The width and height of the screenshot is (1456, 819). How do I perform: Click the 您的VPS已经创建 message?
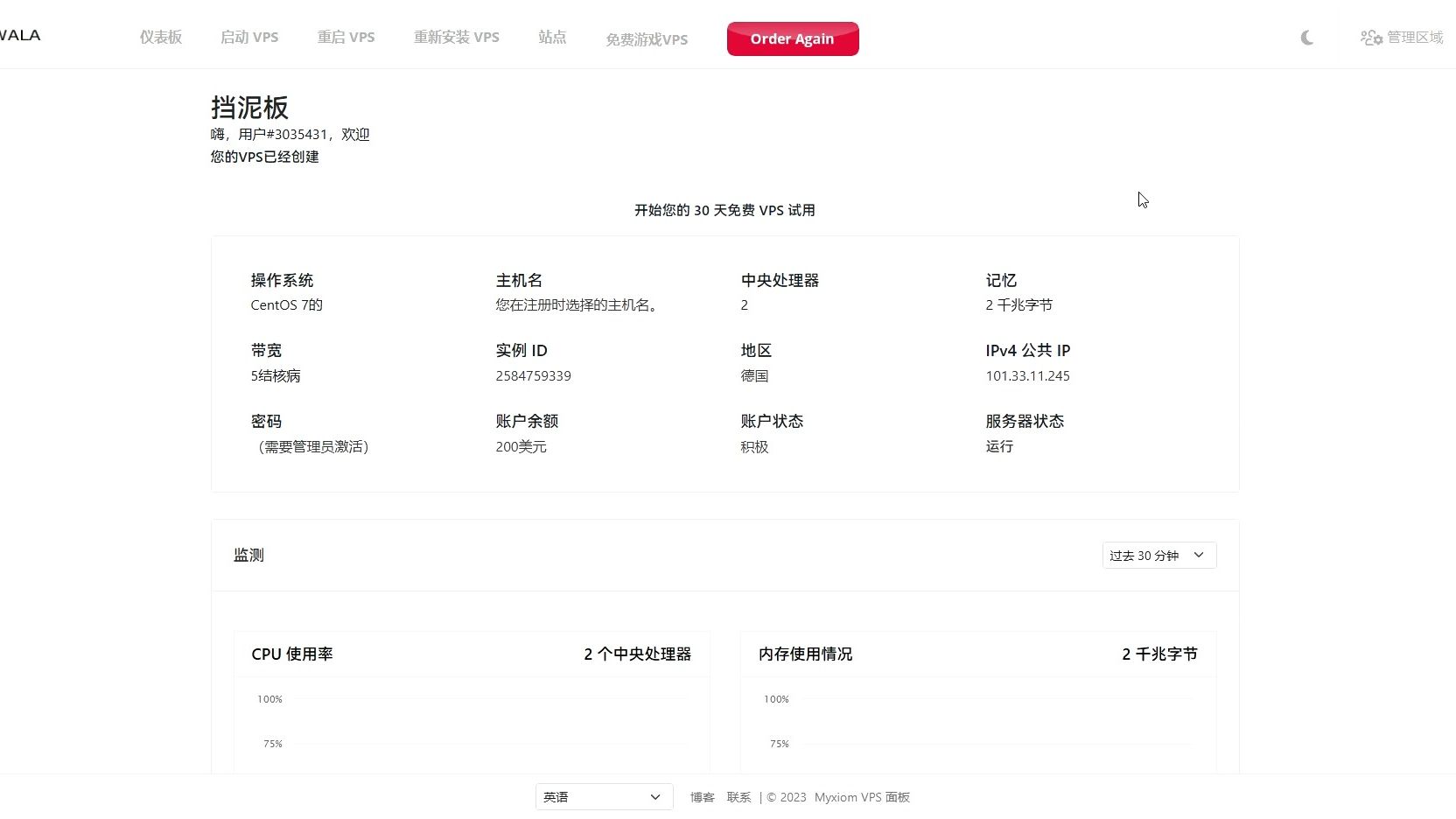[x=264, y=157]
